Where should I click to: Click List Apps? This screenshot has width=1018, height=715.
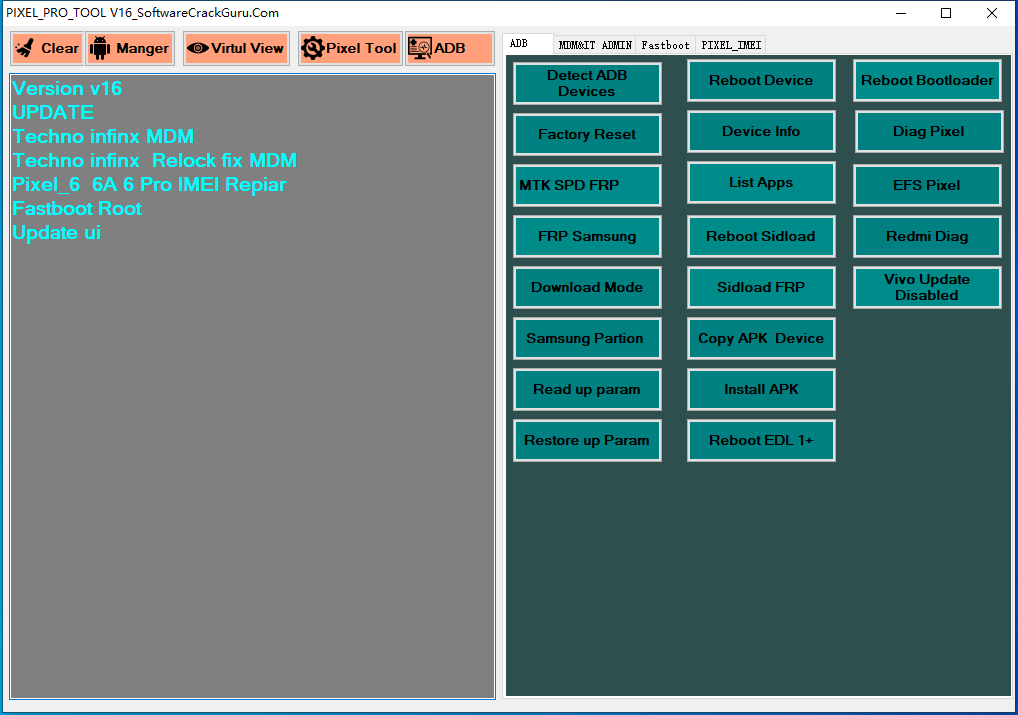coord(761,182)
